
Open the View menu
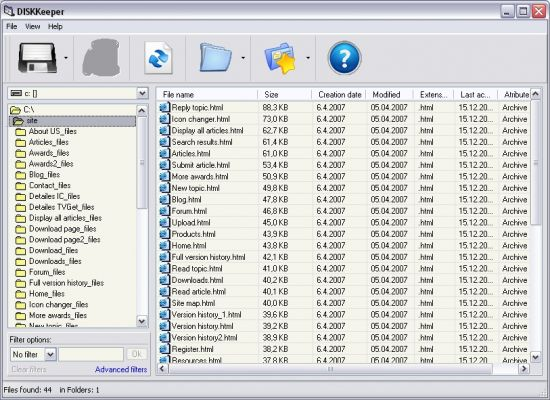coord(32,26)
